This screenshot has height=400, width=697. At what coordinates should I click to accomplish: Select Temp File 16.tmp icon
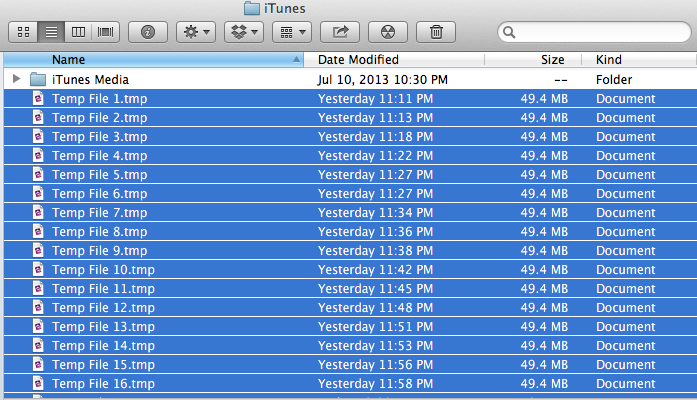tap(38, 383)
